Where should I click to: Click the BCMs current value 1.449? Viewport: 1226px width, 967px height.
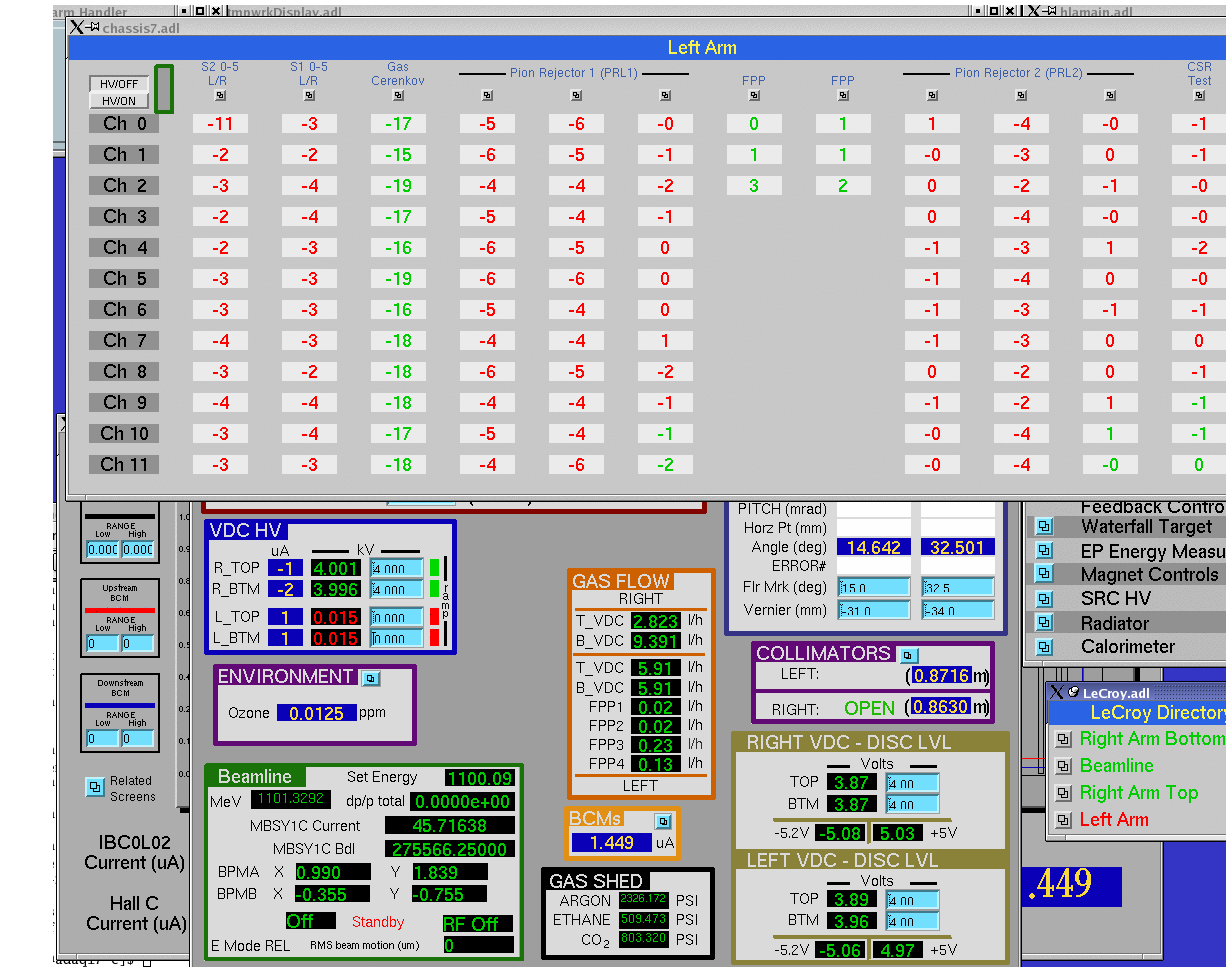611,843
